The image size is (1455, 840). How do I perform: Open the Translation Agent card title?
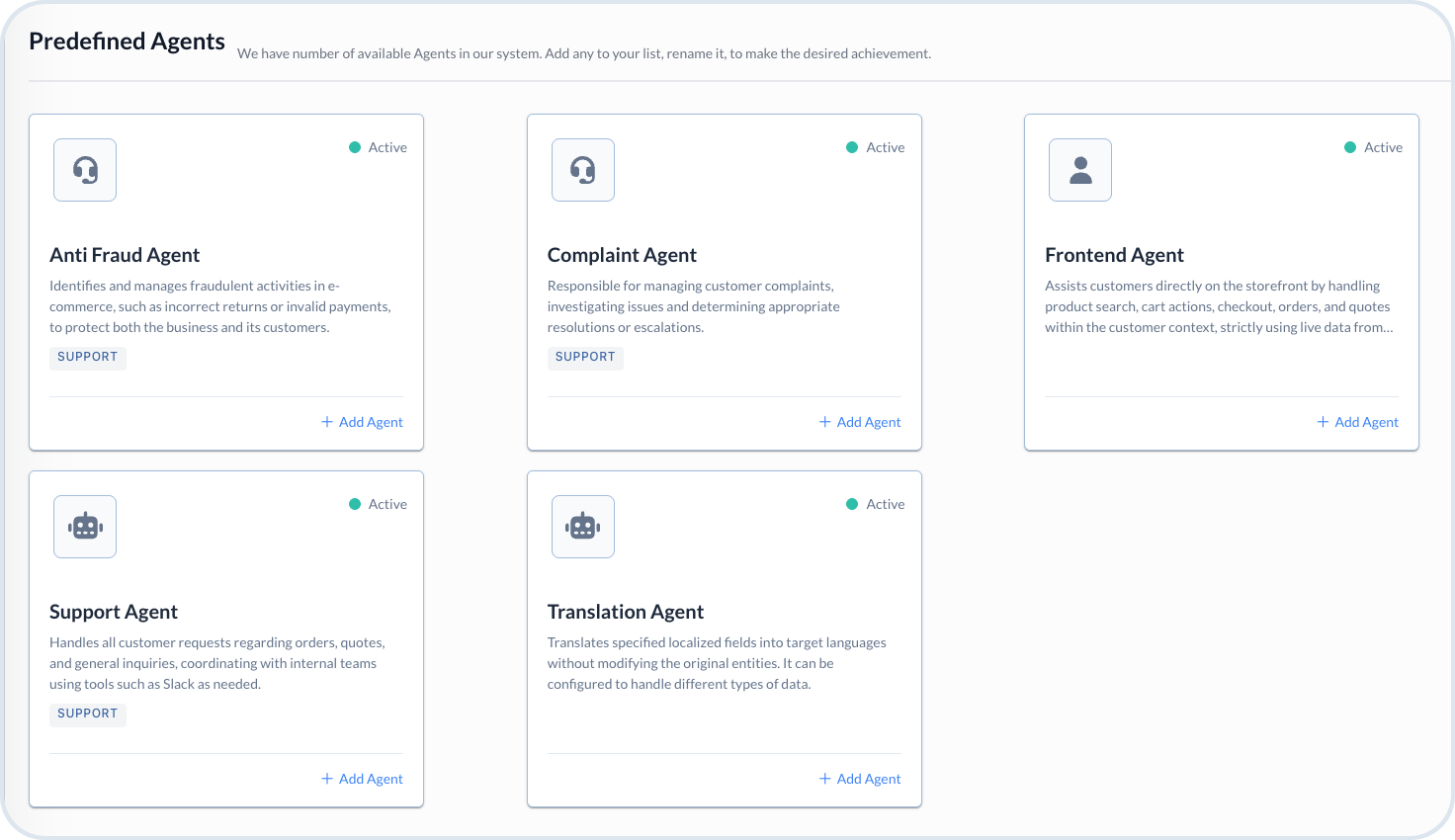point(626,612)
